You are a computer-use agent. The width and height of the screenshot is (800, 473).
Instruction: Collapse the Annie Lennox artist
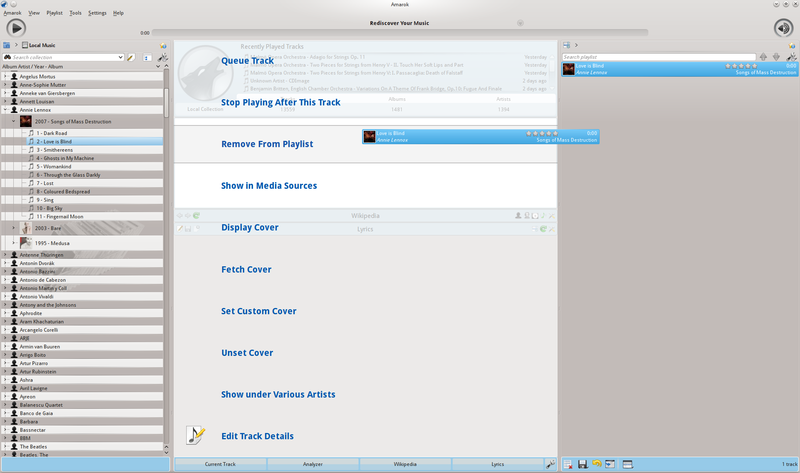pyautogui.click(x=5, y=110)
